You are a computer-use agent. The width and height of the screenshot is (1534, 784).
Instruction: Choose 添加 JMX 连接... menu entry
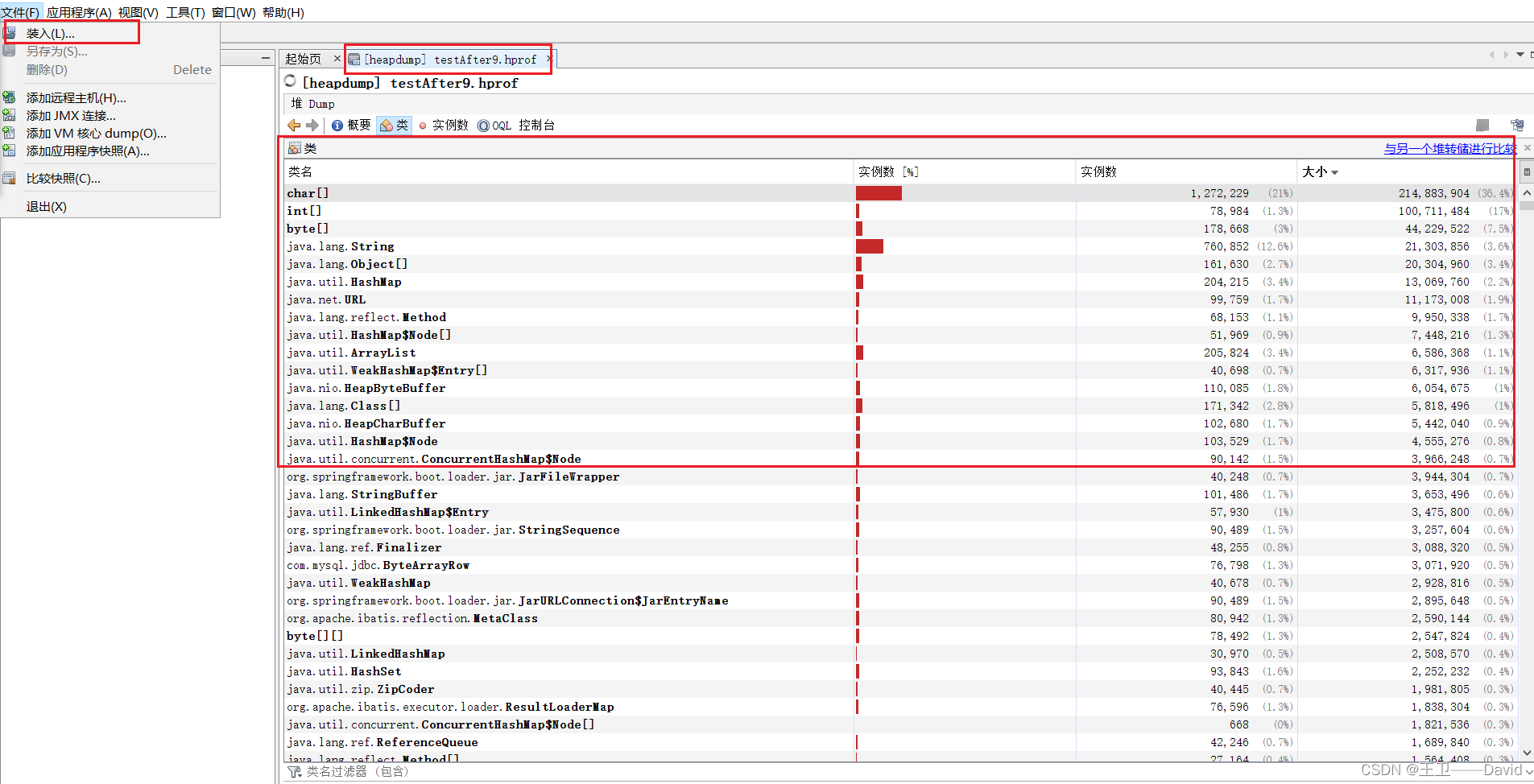[x=110, y=116]
